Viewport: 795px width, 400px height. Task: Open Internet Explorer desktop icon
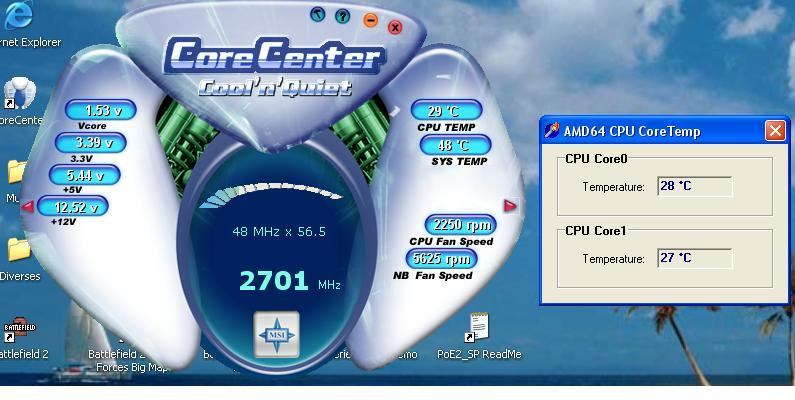coord(20,24)
